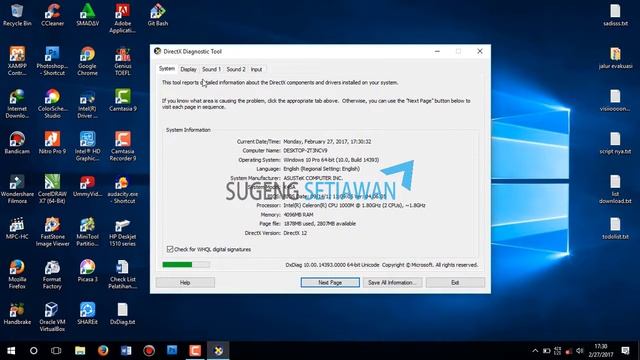Click the DirectX Diagnostic Tool title bar icon

tap(158, 51)
